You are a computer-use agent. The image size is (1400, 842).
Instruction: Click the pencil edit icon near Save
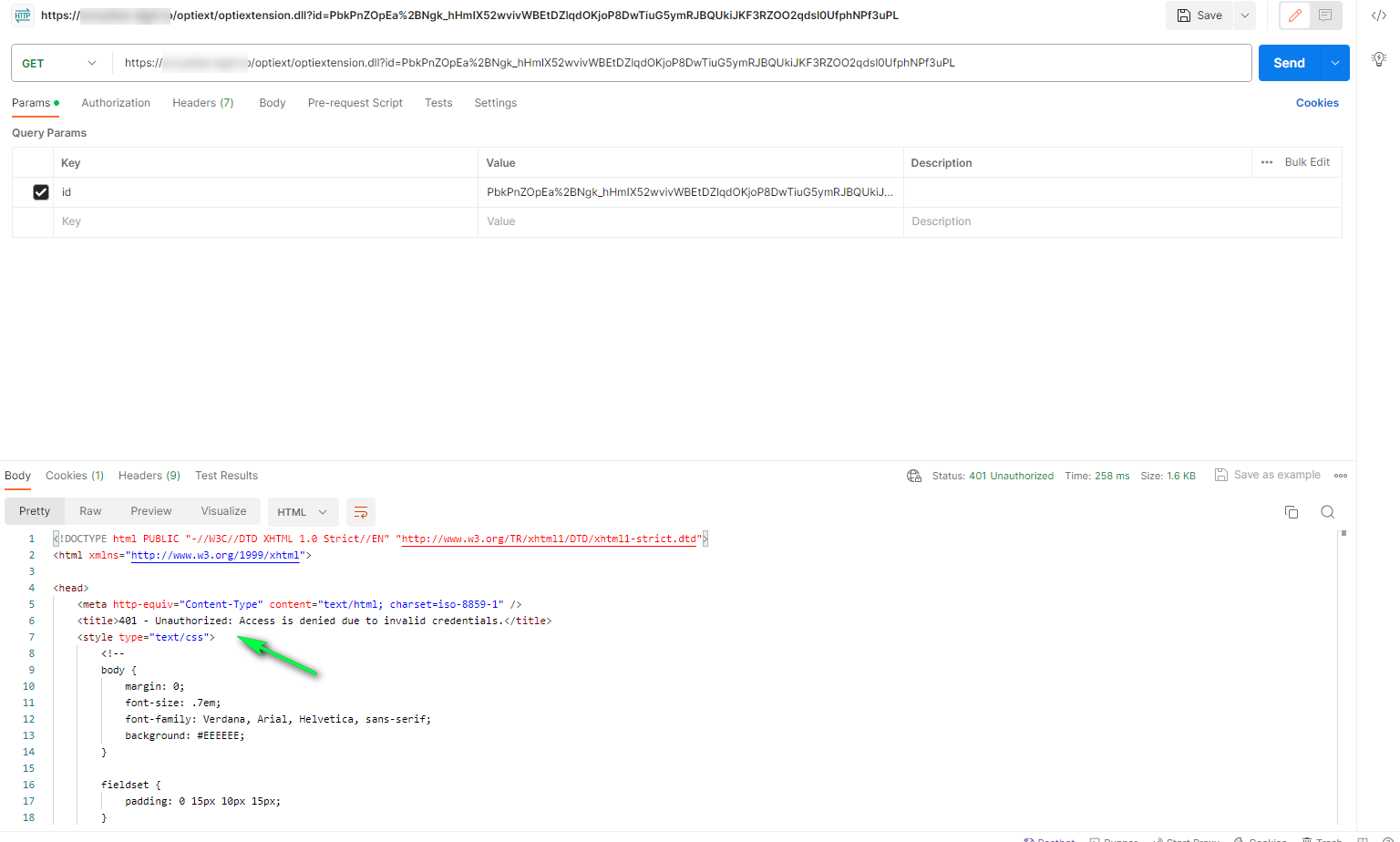(1294, 15)
